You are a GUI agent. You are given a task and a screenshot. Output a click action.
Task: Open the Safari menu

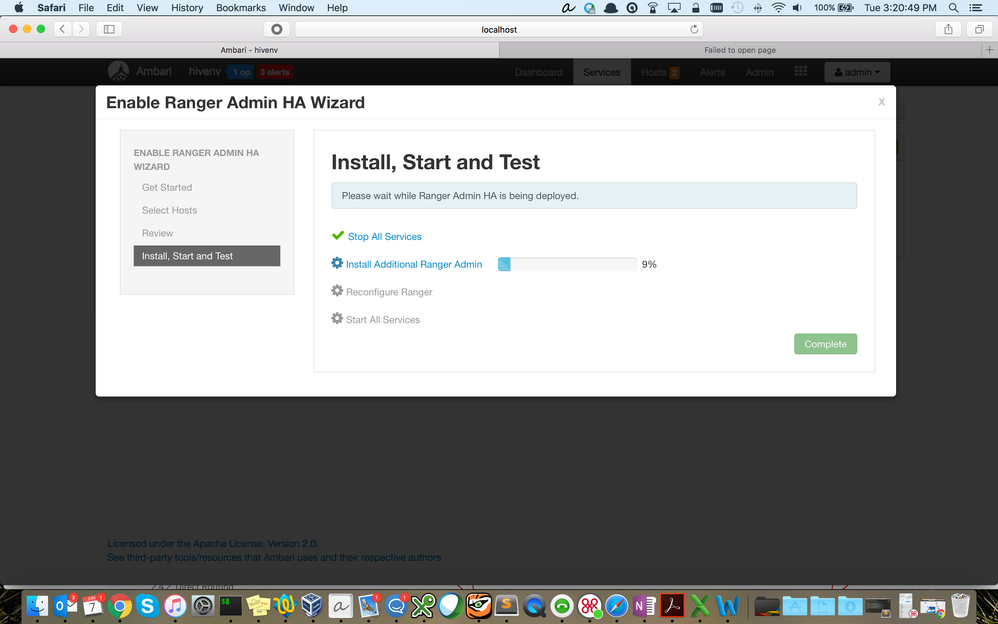pos(51,8)
